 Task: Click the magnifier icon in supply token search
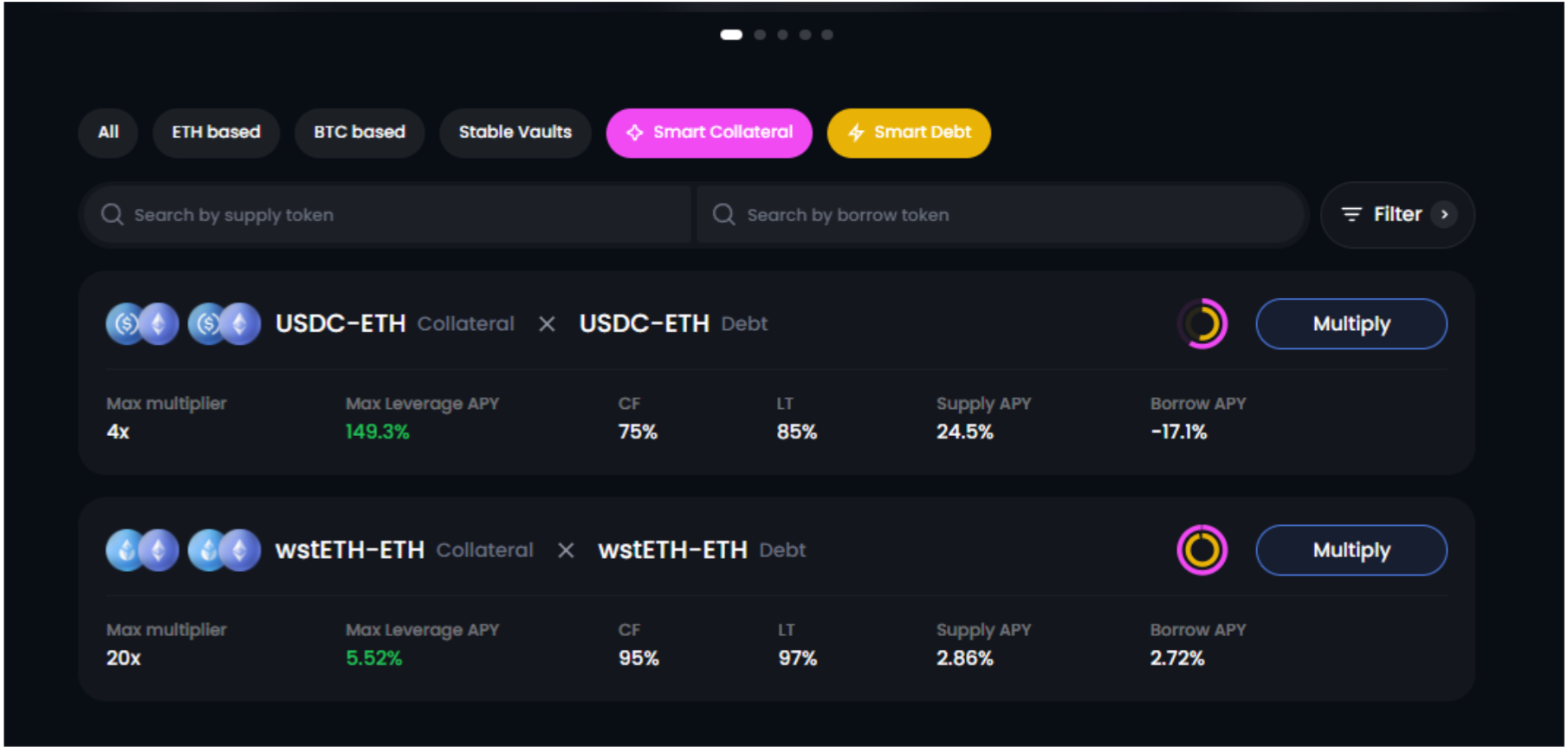[113, 214]
